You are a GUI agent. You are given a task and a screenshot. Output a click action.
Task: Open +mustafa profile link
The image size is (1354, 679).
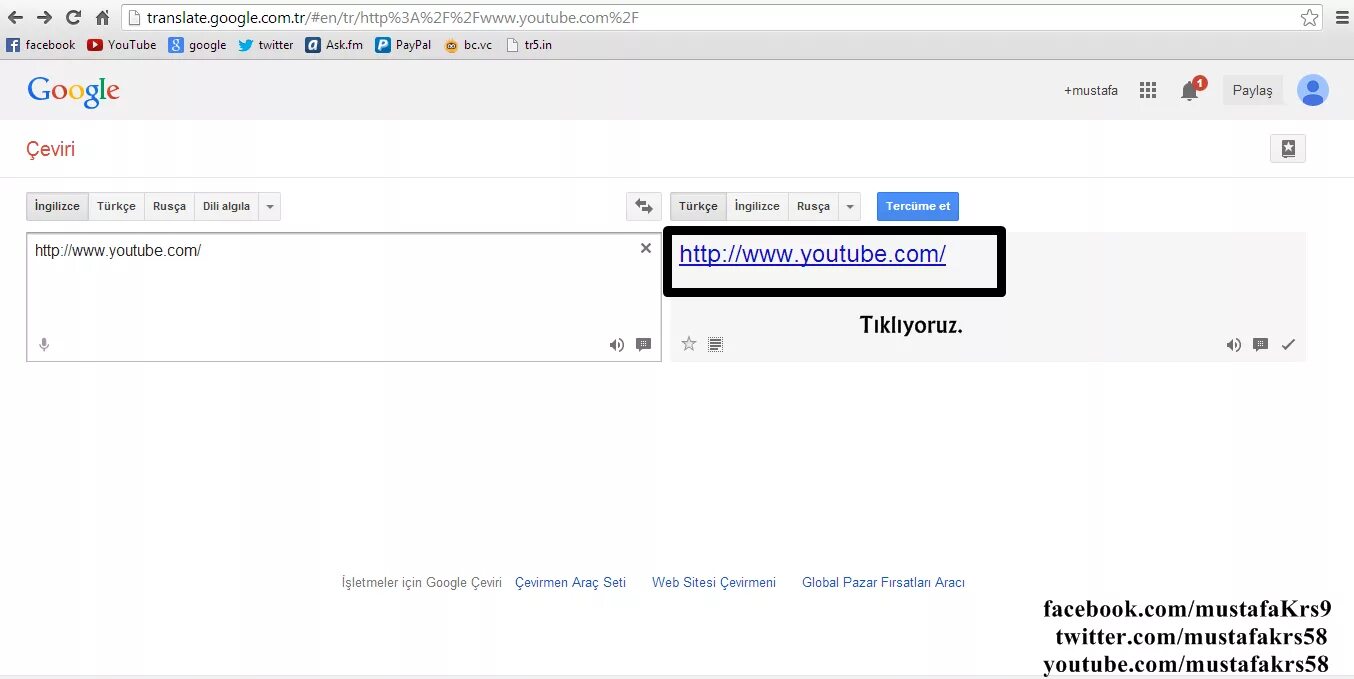[1091, 90]
